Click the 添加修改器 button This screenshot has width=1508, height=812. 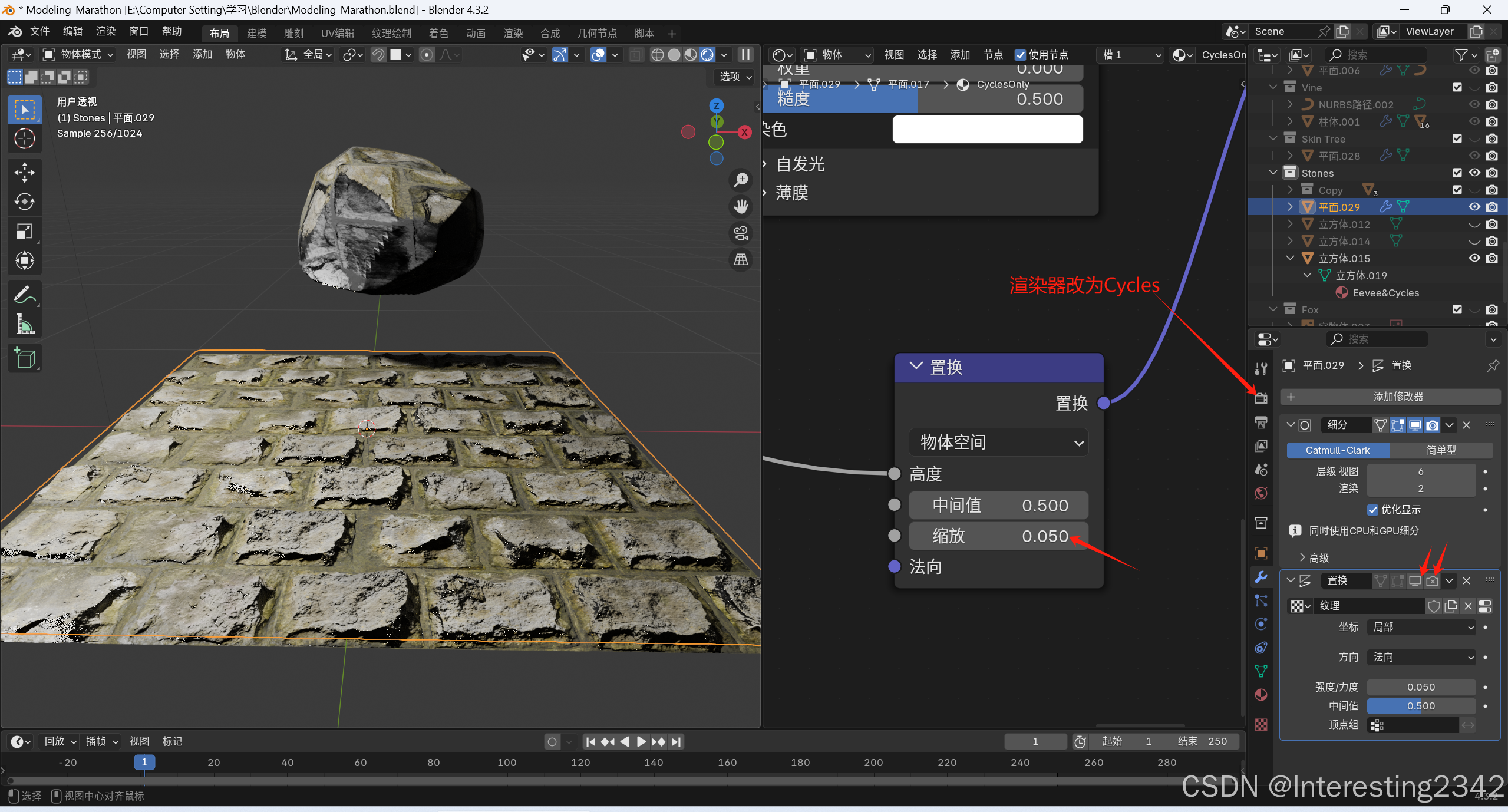coord(1391,397)
